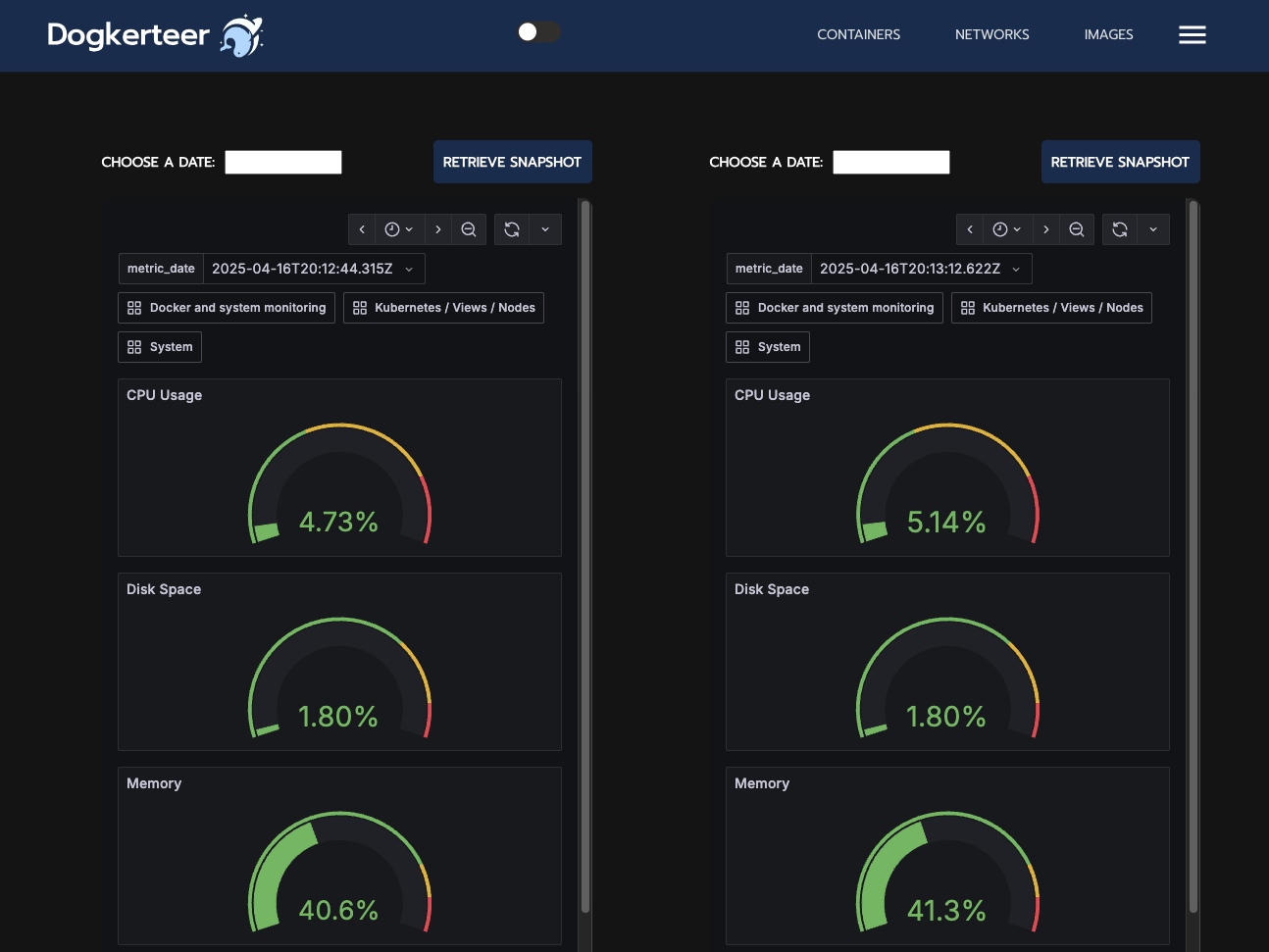Open the Containers page
This screenshot has height=952, width=1269.
click(858, 34)
